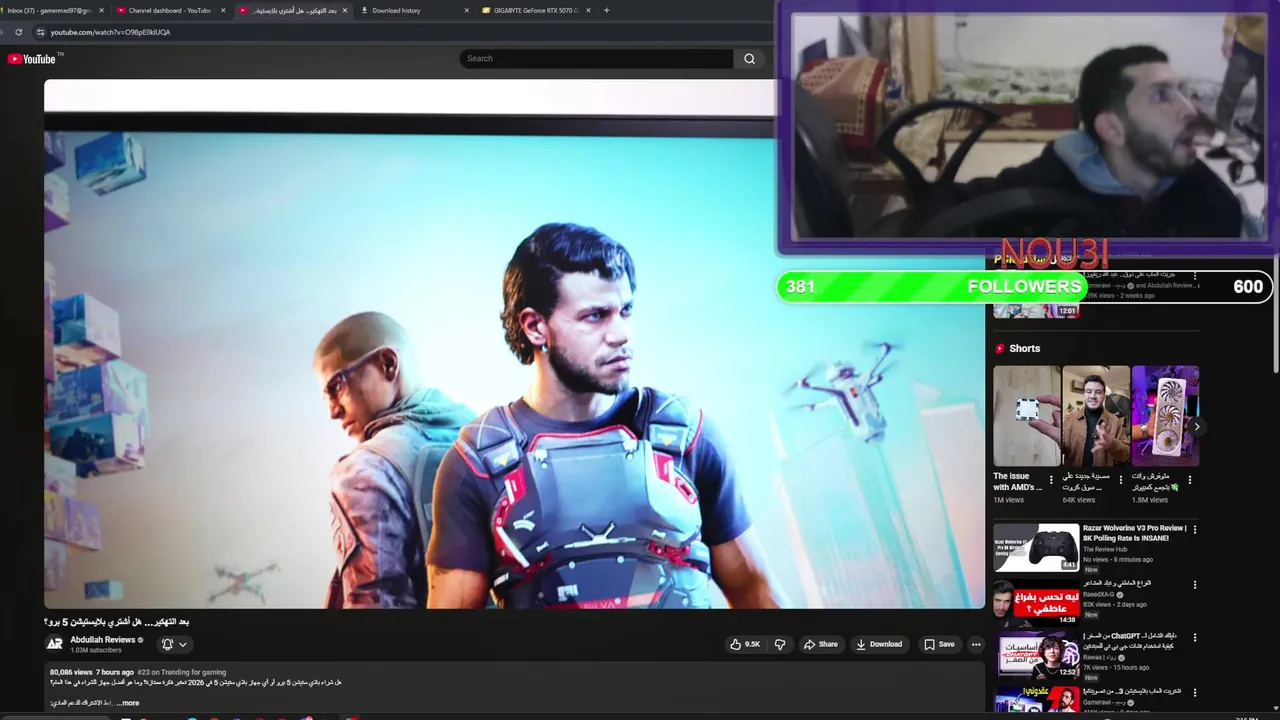Switch to the Channel dashboard - YouTube tab

click(168, 10)
